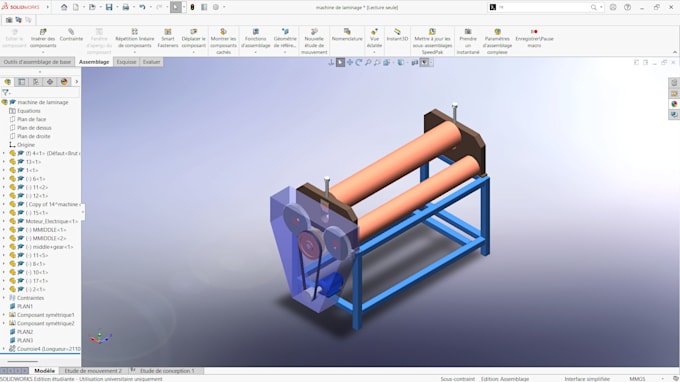Click Prendre un instantané
The width and height of the screenshot is (680, 382).
click(x=468, y=42)
